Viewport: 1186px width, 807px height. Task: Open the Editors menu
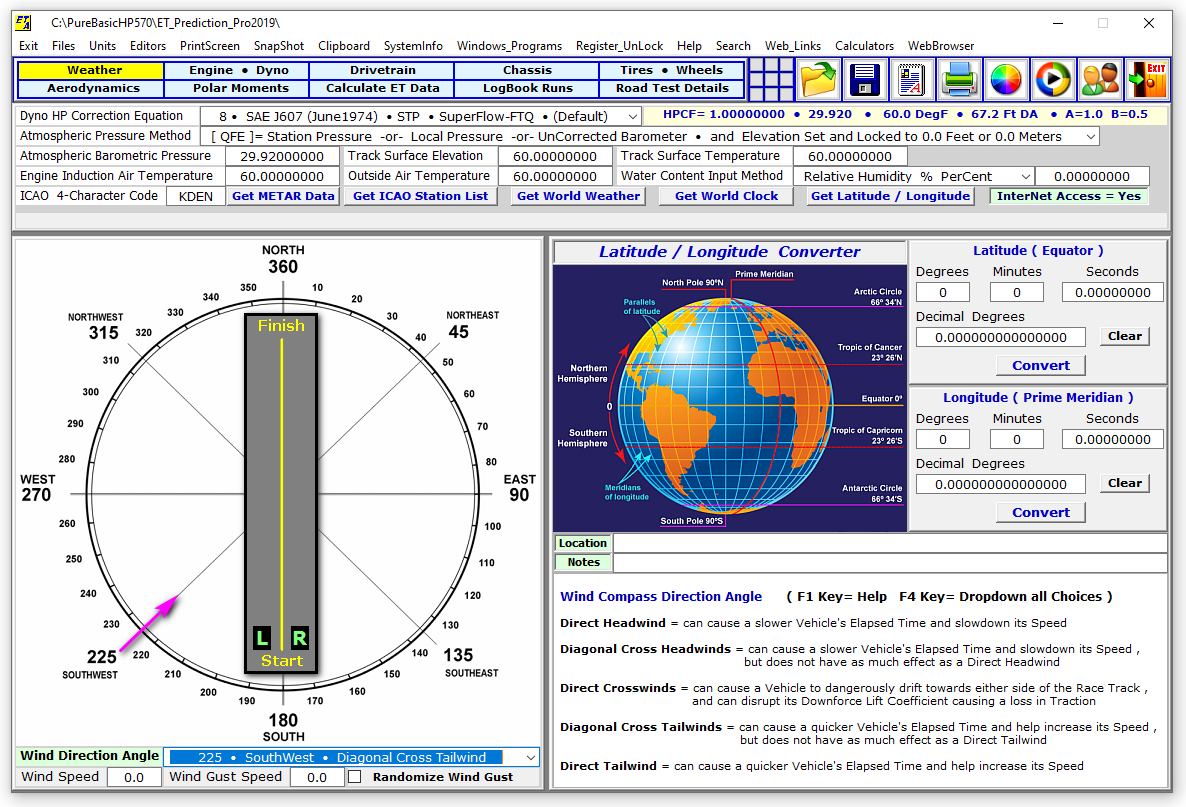point(147,45)
